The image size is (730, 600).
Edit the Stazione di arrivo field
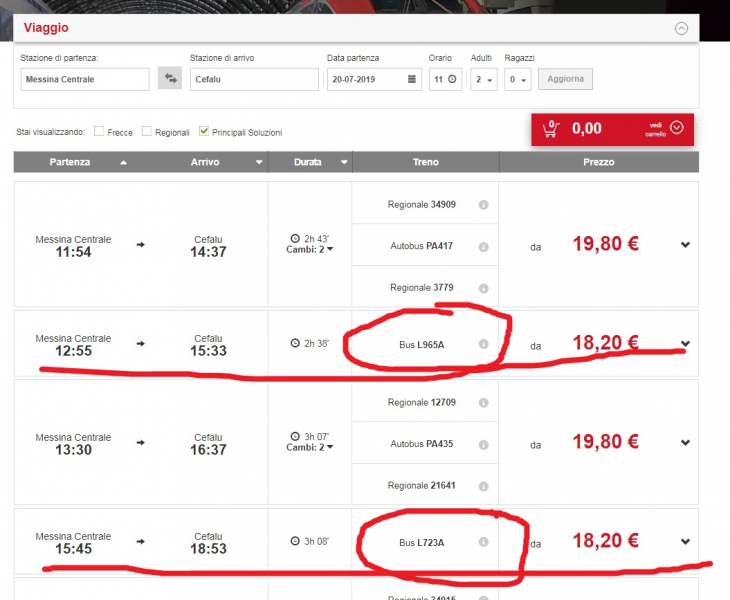[x=254, y=79]
